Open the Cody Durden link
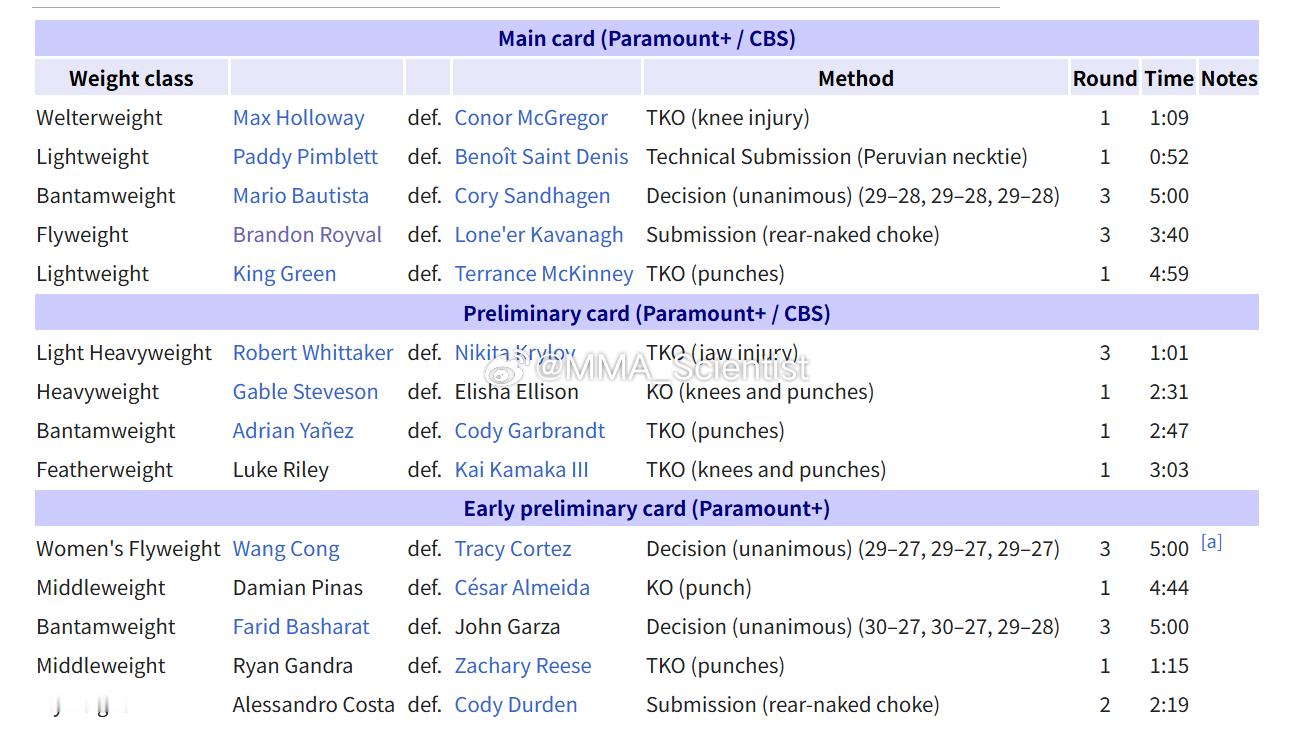This screenshot has height=735, width=1296. click(x=515, y=705)
